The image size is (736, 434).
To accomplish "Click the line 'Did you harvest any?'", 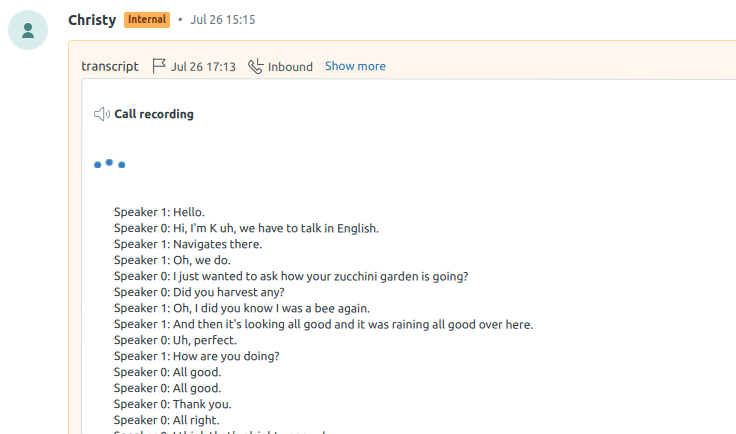I will (x=199, y=292).
